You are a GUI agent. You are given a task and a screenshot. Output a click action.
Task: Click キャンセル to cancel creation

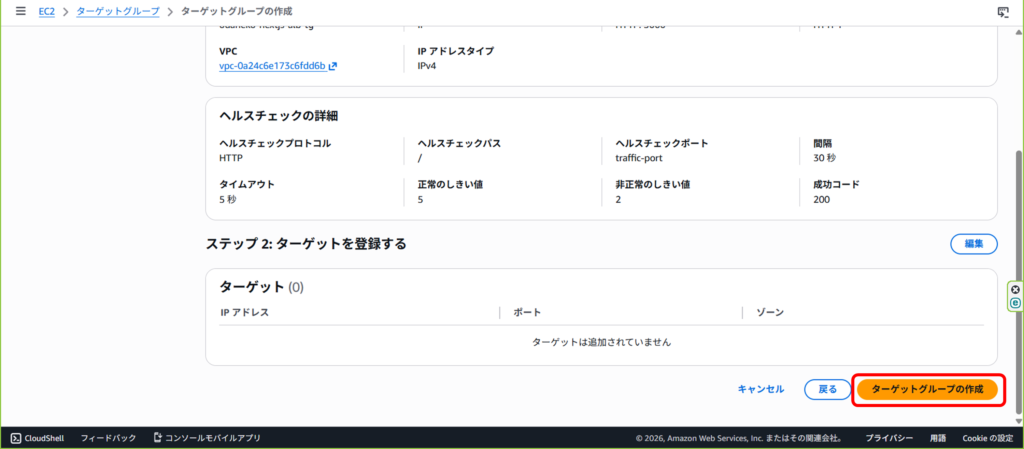[x=760, y=389]
